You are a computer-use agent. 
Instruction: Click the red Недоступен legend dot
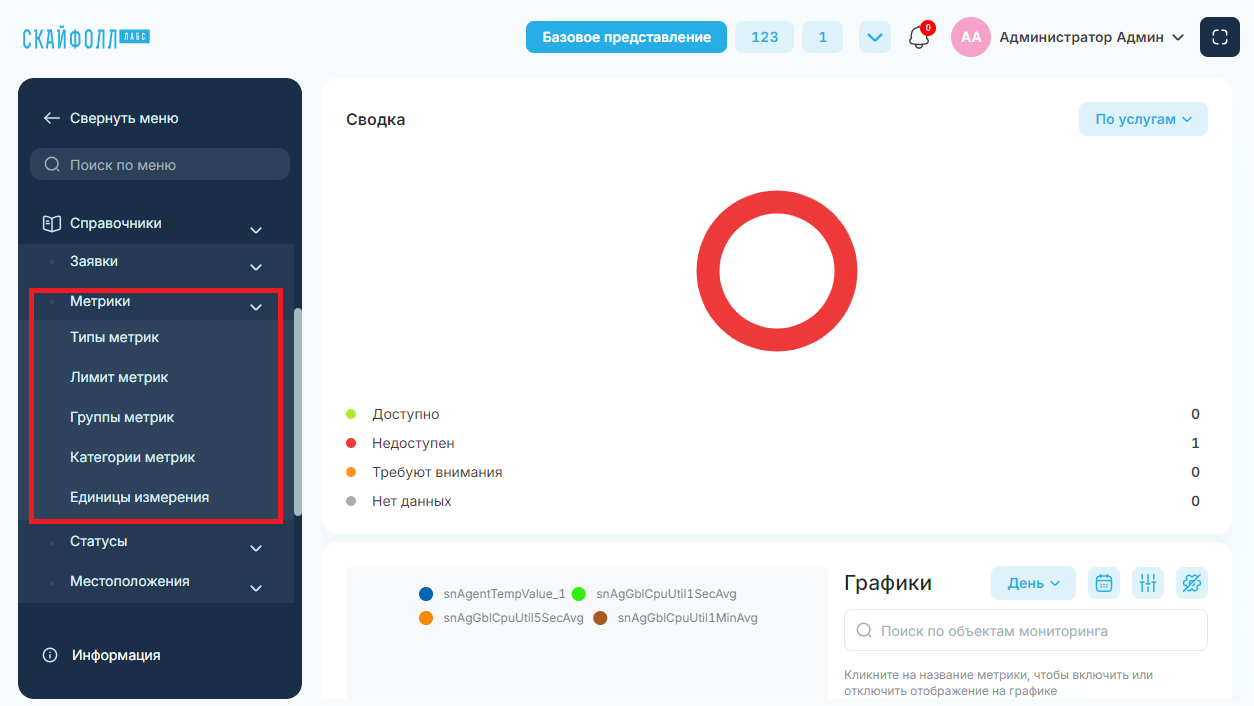coord(351,443)
